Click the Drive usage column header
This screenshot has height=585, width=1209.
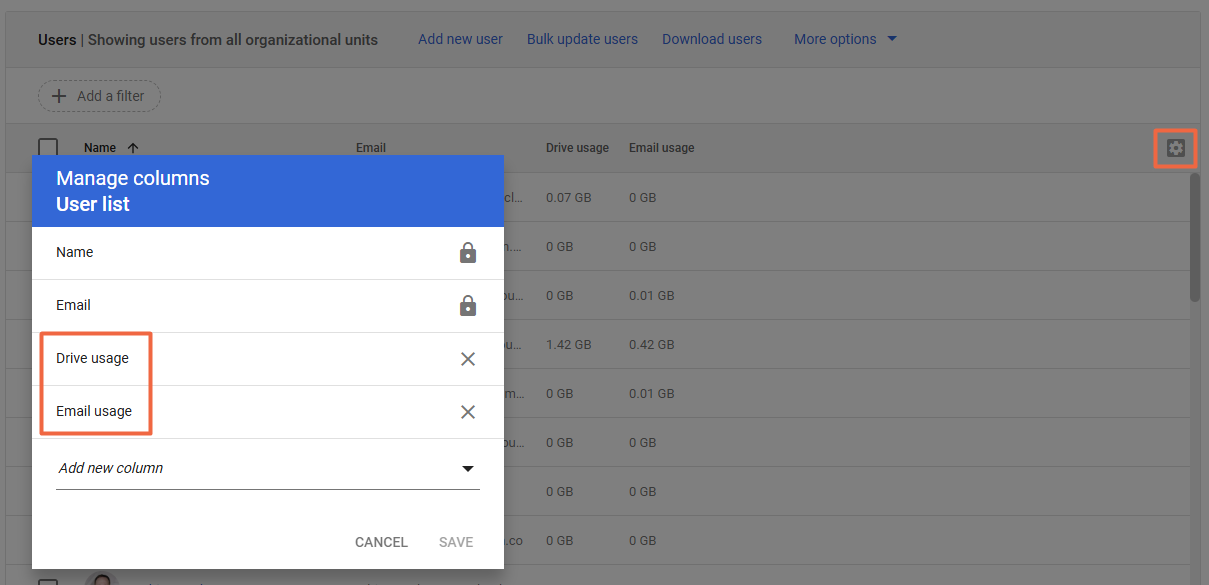577,148
